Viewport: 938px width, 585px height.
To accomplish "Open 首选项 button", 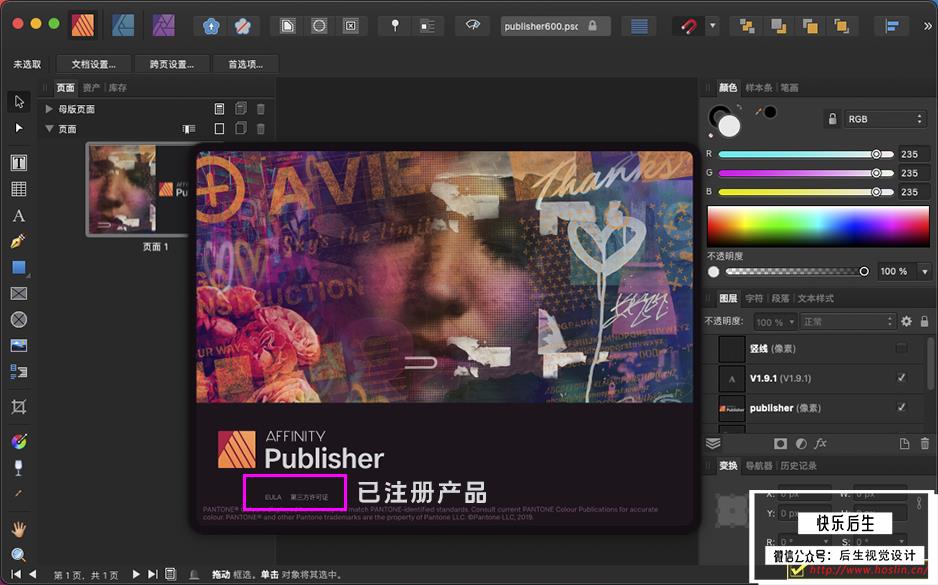I will coord(245,64).
